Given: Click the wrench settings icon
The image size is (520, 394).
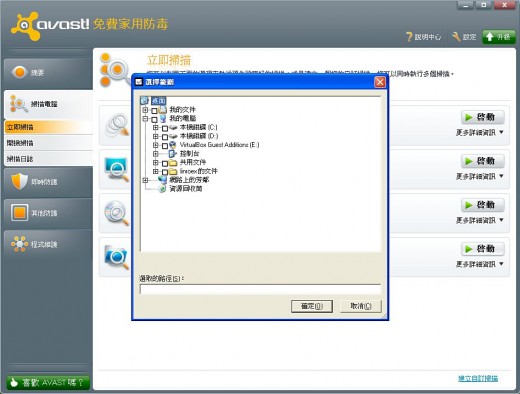Looking at the screenshot, I should tap(456, 37).
